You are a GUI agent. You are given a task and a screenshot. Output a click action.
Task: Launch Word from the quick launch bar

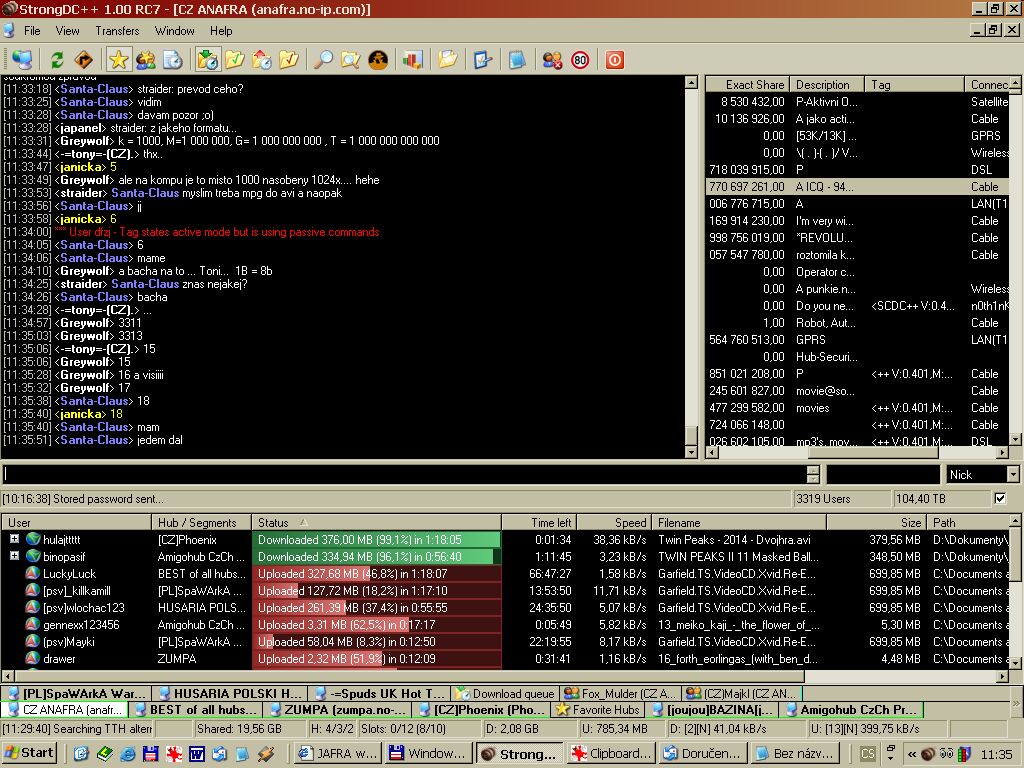click(197, 754)
